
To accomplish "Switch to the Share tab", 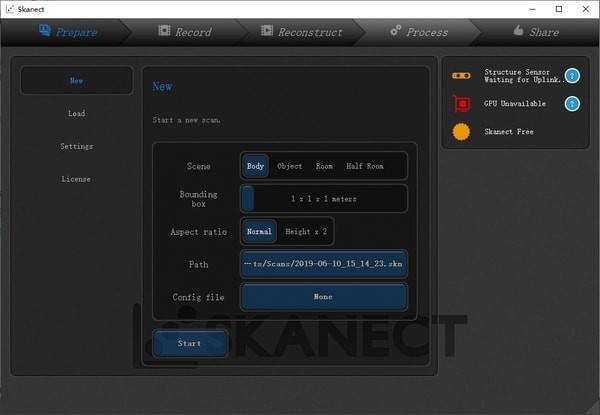I will 536,32.
